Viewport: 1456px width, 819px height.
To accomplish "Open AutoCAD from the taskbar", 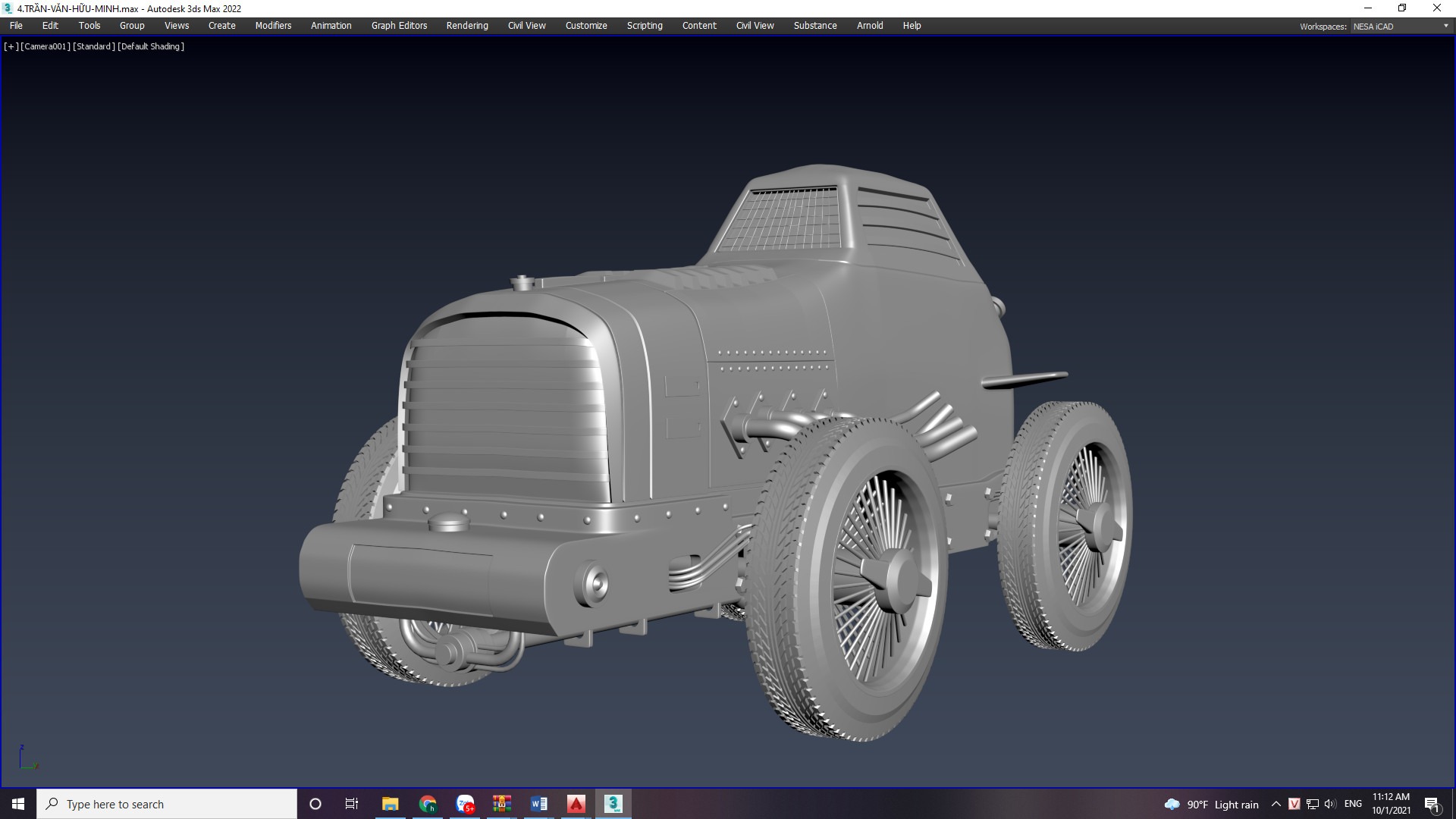I will (x=576, y=804).
